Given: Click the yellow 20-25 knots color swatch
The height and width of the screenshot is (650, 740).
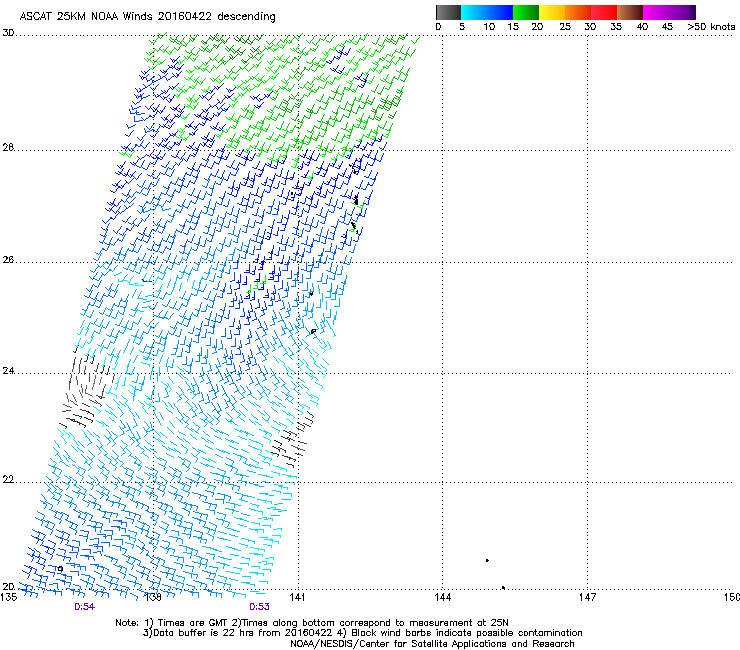Looking at the screenshot, I should click(552, 12).
